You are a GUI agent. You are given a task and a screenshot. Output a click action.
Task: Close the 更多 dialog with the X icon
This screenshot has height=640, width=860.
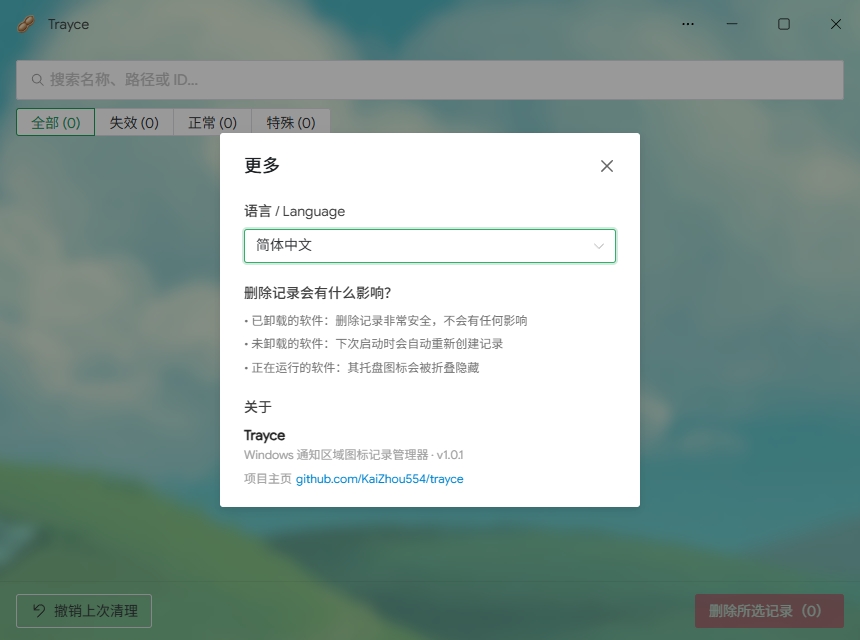tap(607, 166)
